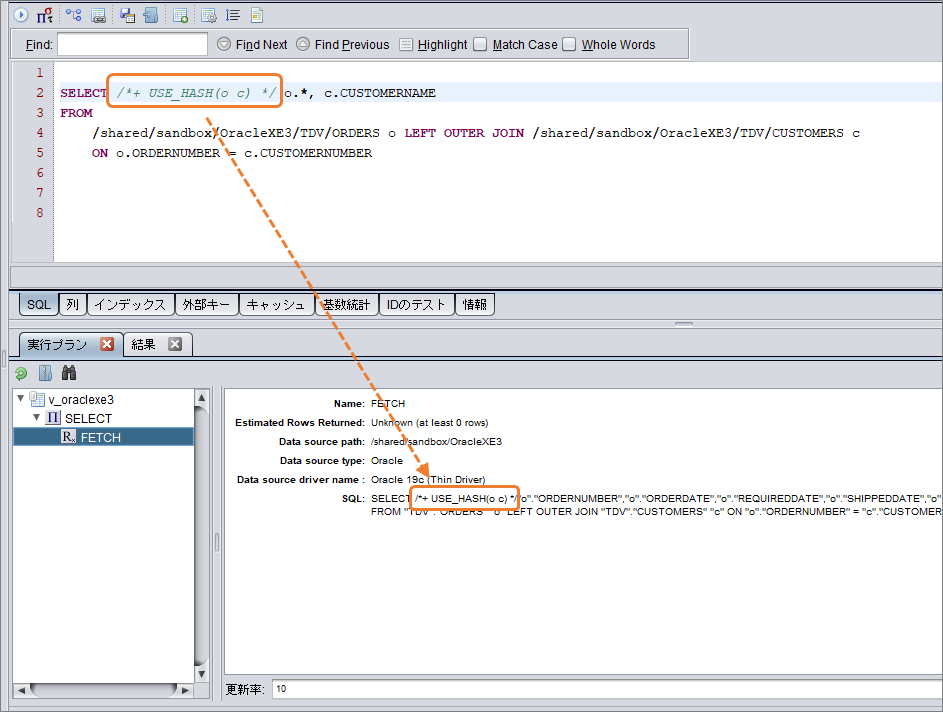943x712 pixels.
Task: Click the FROM keyword on line 3
Action: click(76, 113)
